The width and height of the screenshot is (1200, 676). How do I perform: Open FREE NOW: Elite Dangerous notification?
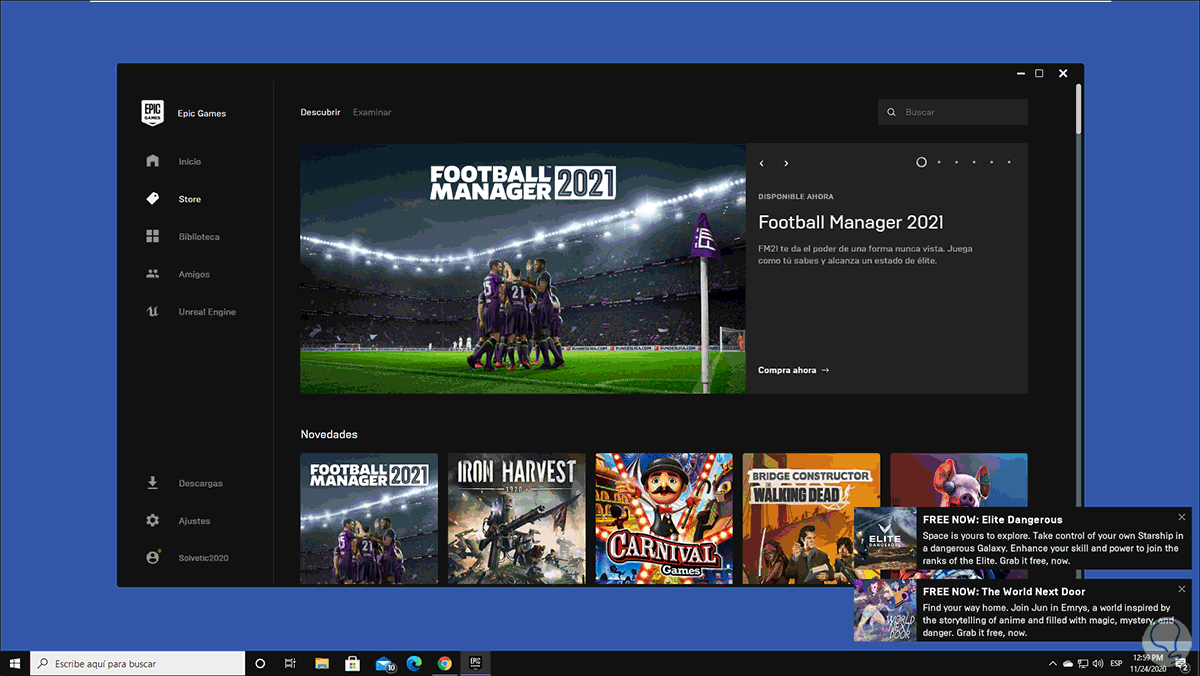tap(1023, 538)
